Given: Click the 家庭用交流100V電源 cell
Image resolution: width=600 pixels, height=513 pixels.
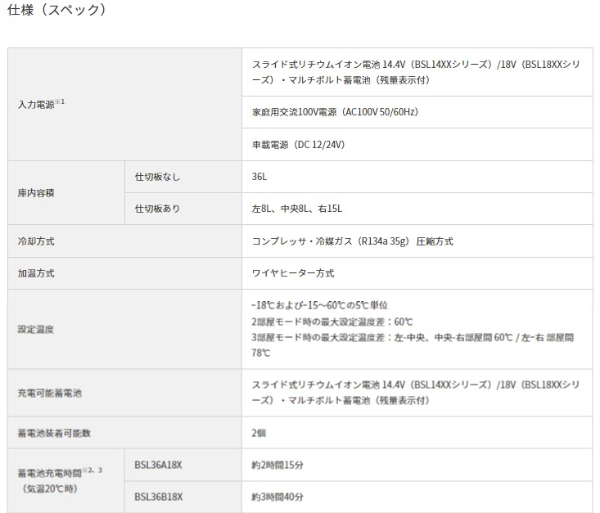Looking at the screenshot, I should (417, 112).
